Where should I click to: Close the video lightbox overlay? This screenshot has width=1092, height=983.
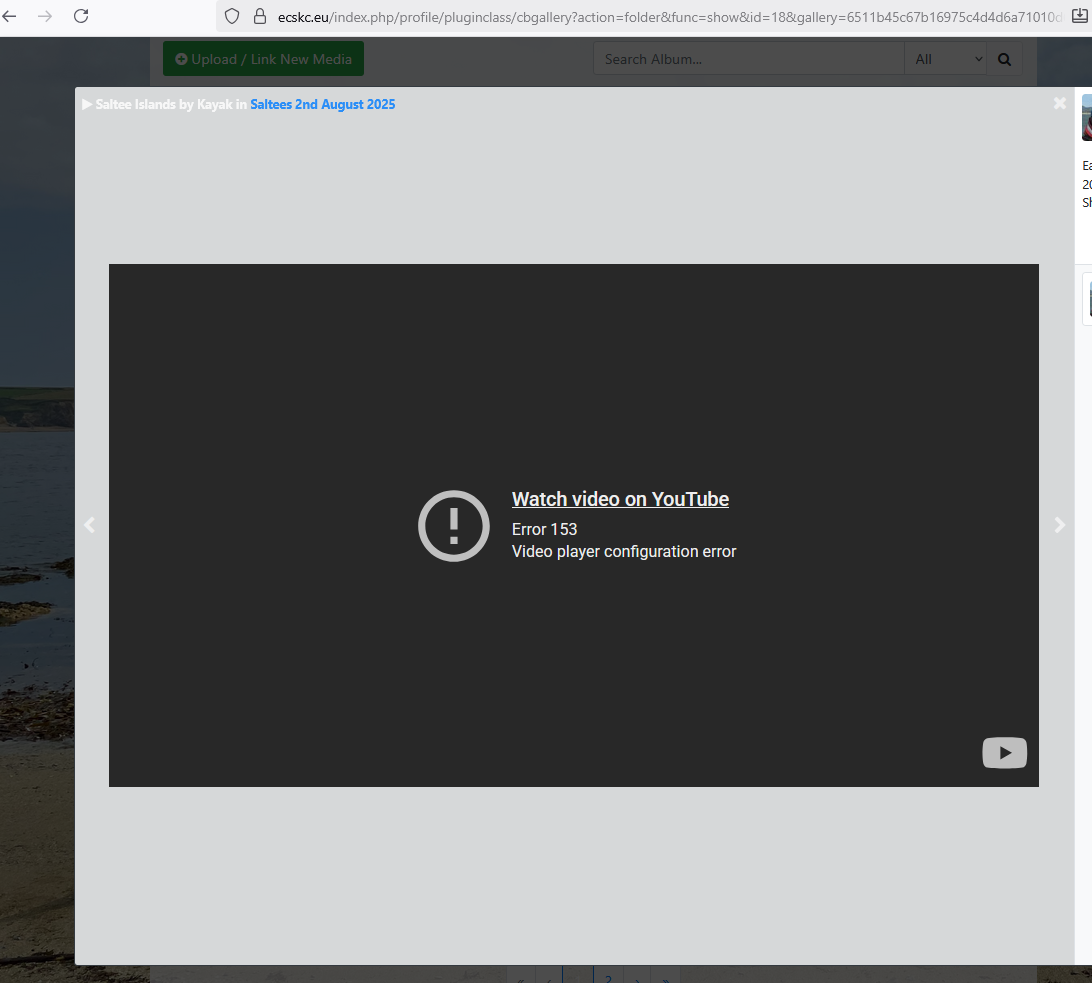[1059, 103]
